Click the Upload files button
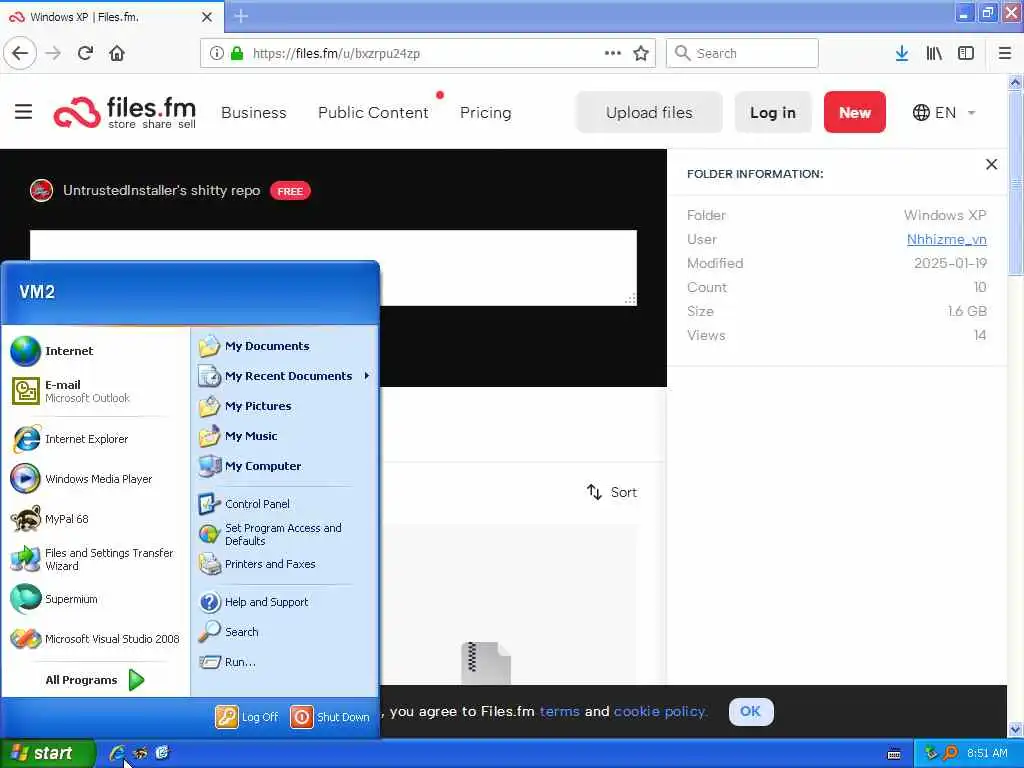This screenshot has width=1024, height=768. tap(648, 112)
